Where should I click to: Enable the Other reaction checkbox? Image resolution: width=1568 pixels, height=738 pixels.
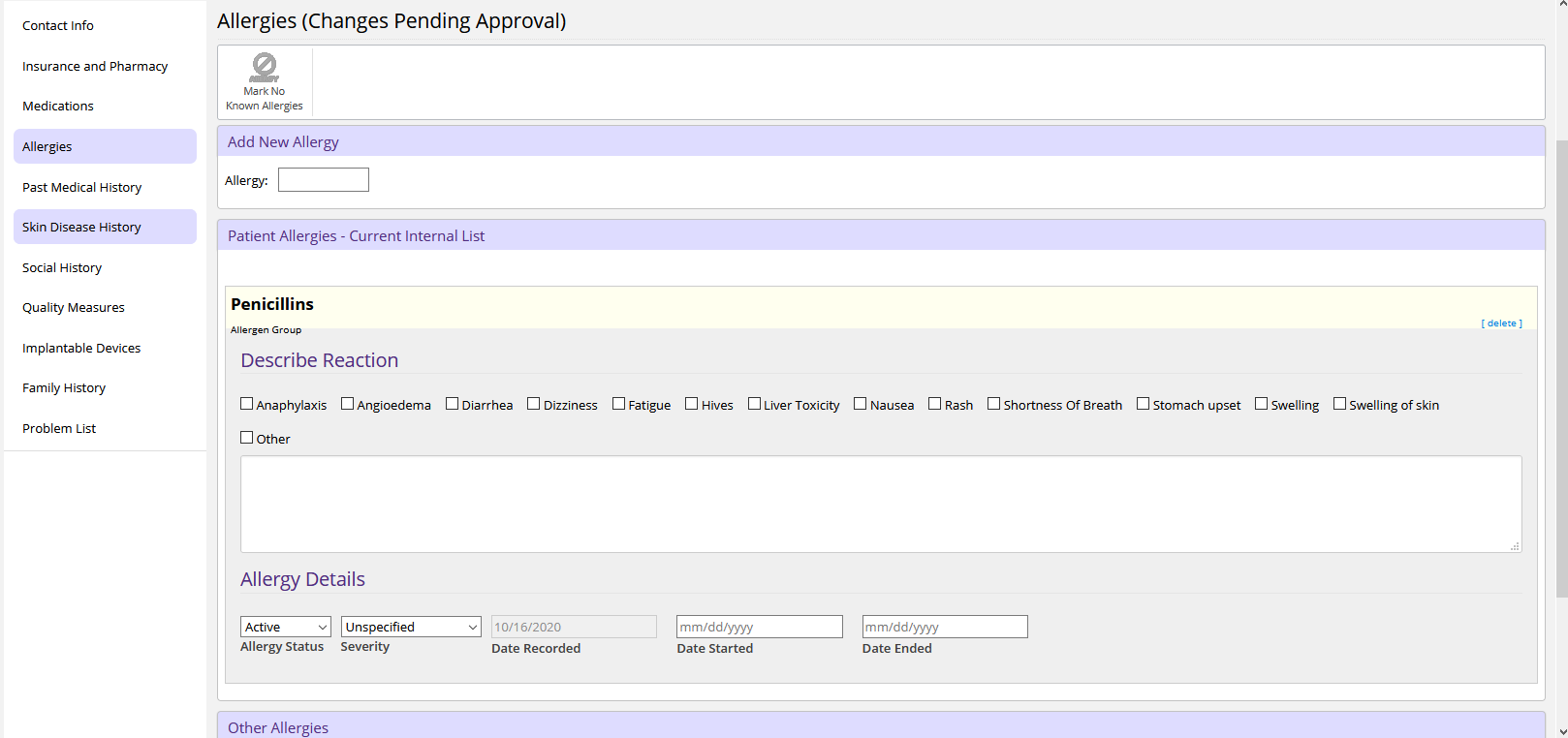247,438
